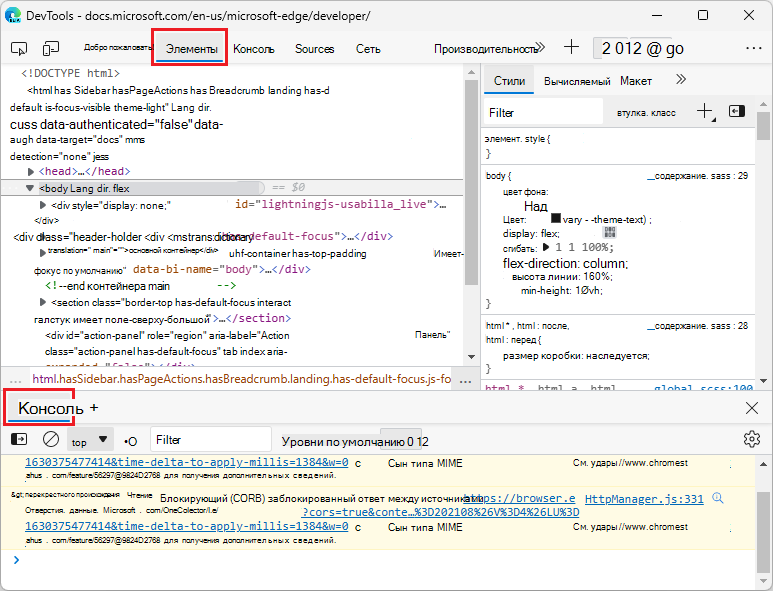Image resolution: width=773 pixels, height=591 pixels.
Task: Toggle computed styles sidebar icon
Action: click(737, 111)
